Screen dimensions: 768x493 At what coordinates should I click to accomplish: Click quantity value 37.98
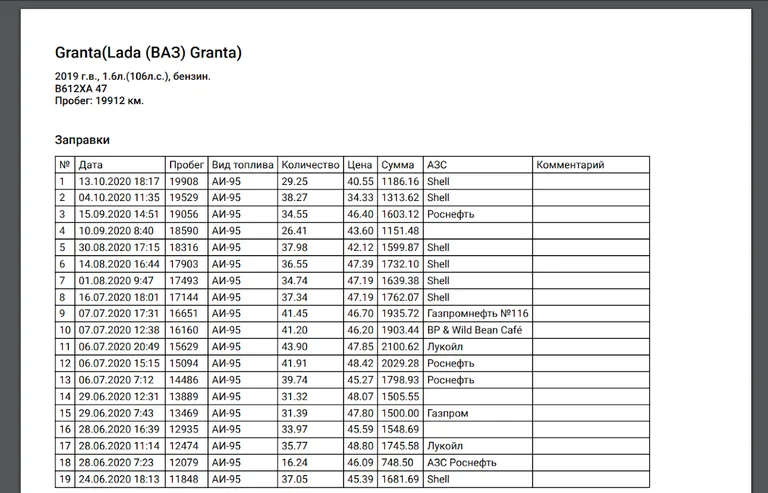pyautogui.click(x=294, y=248)
